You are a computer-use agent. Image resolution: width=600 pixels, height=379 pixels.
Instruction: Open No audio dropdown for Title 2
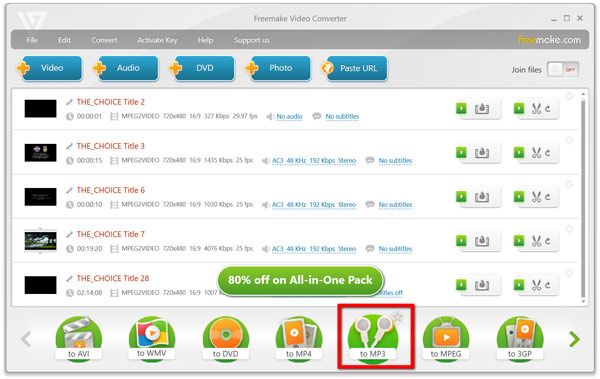pos(289,116)
